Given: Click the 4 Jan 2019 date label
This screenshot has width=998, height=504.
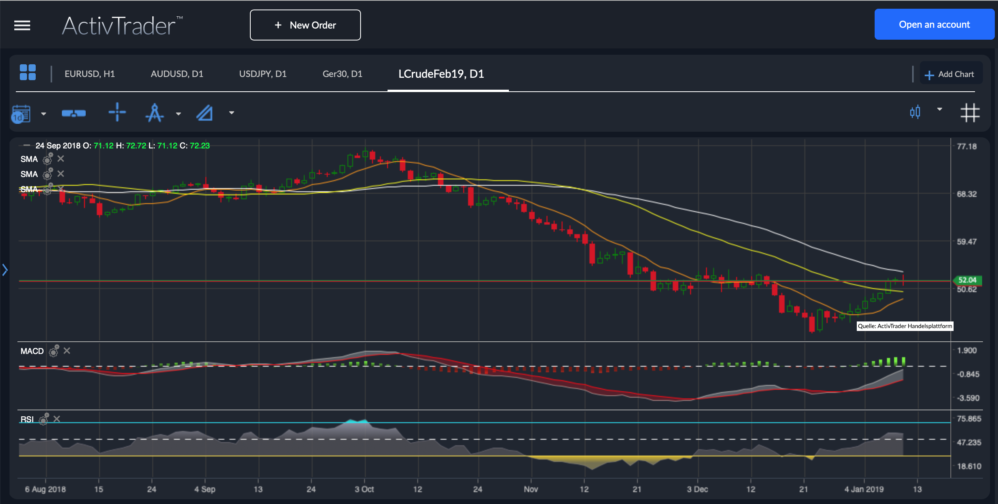Looking at the screenshot, I should pos(864,489).
